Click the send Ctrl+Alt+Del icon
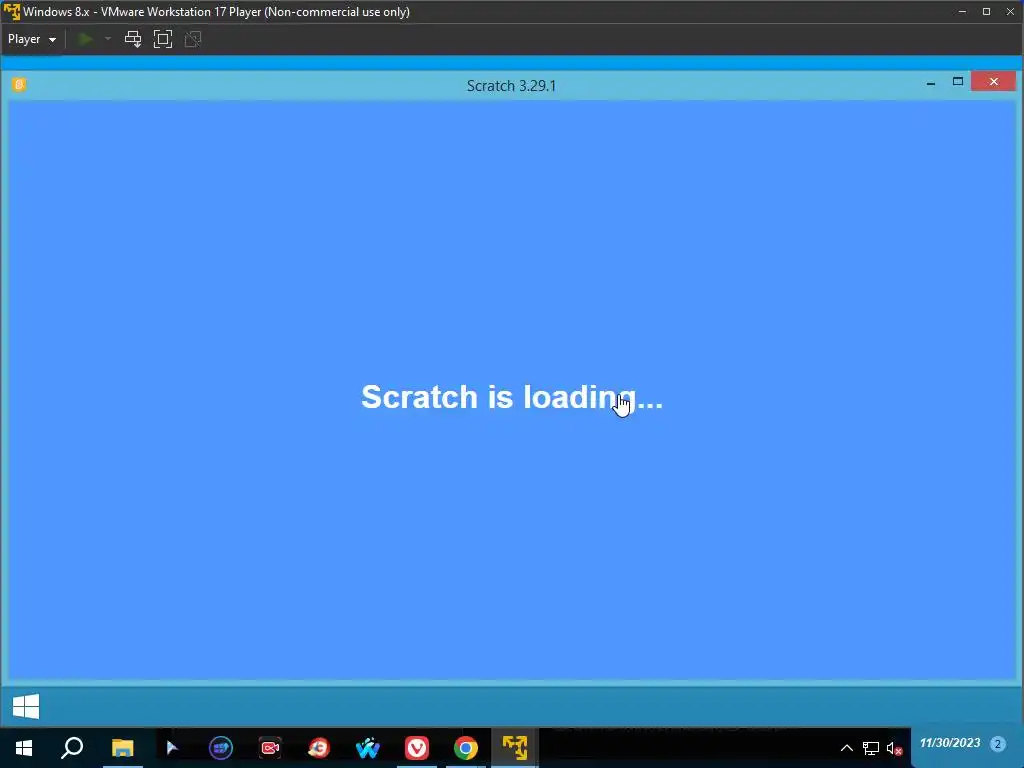The image size is (1024, 768). point(133,39)
